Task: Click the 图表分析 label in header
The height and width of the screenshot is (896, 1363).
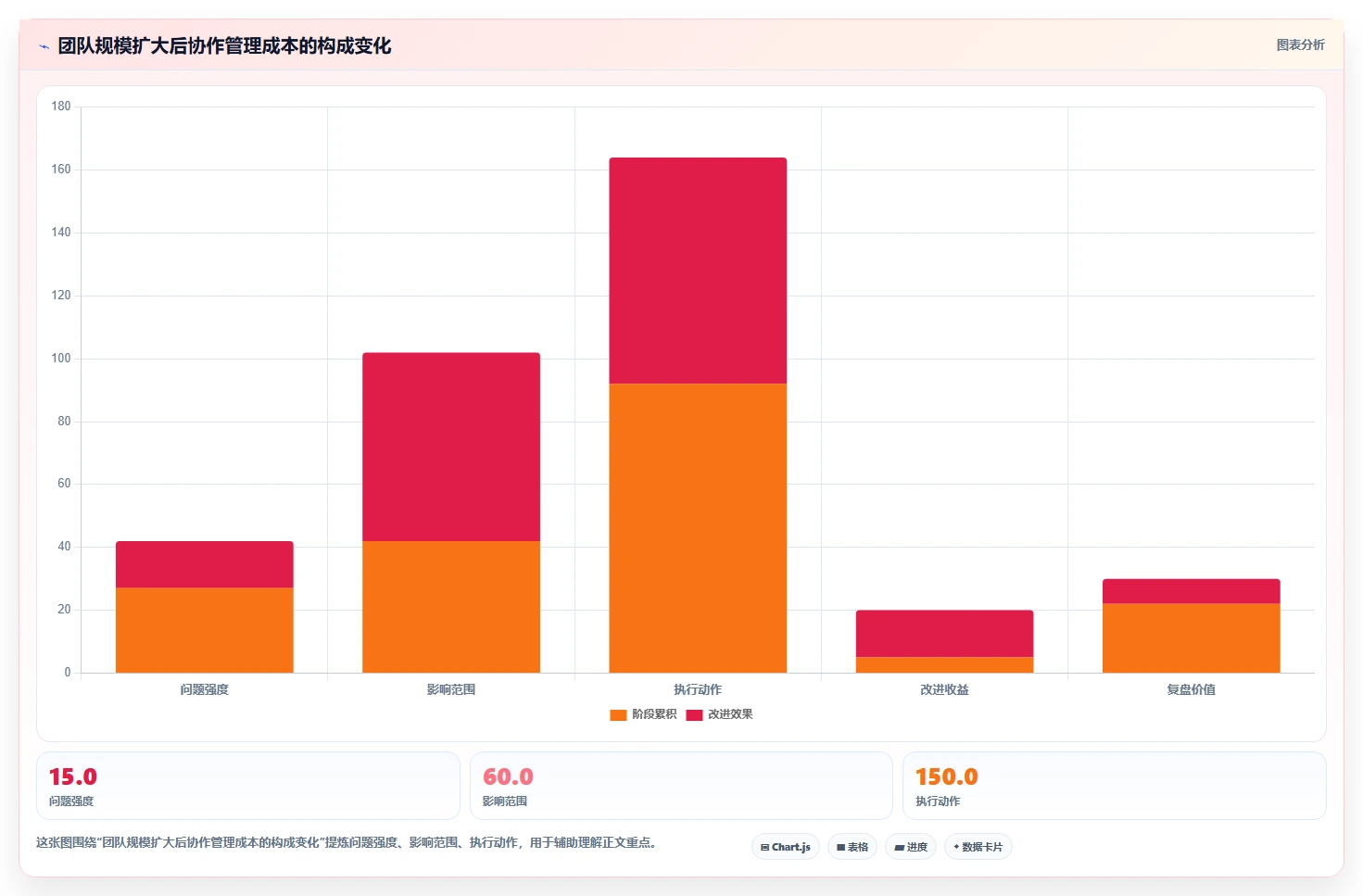Action: pos(1300,44)
